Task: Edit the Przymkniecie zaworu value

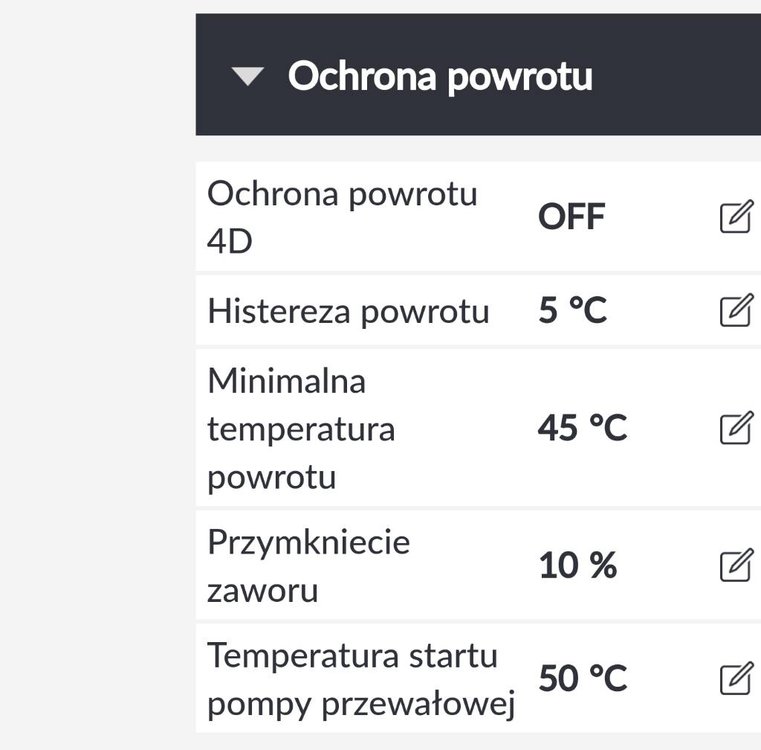Action: (735, 566)
